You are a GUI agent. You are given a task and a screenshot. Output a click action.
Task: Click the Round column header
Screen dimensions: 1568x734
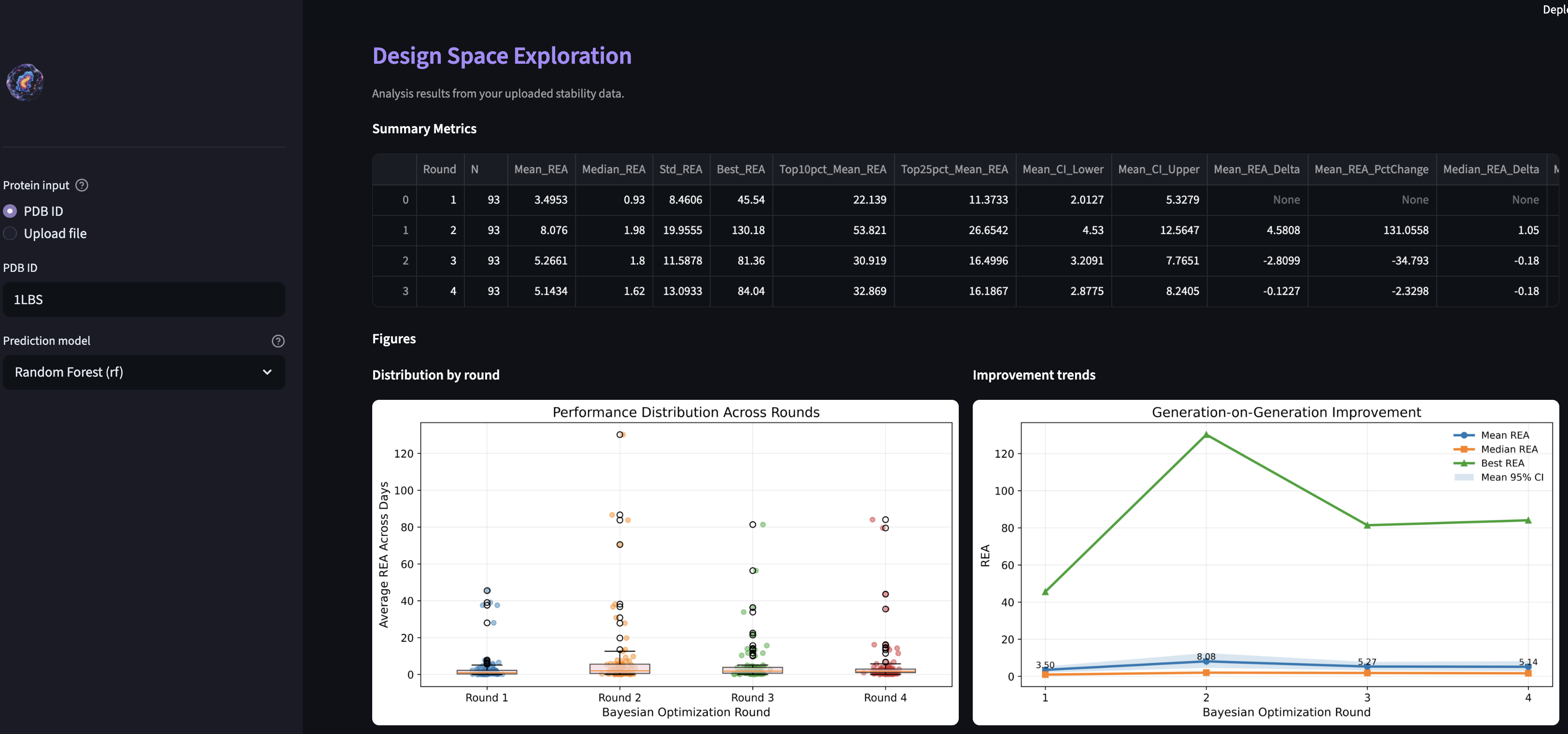[x=439, y=169]
